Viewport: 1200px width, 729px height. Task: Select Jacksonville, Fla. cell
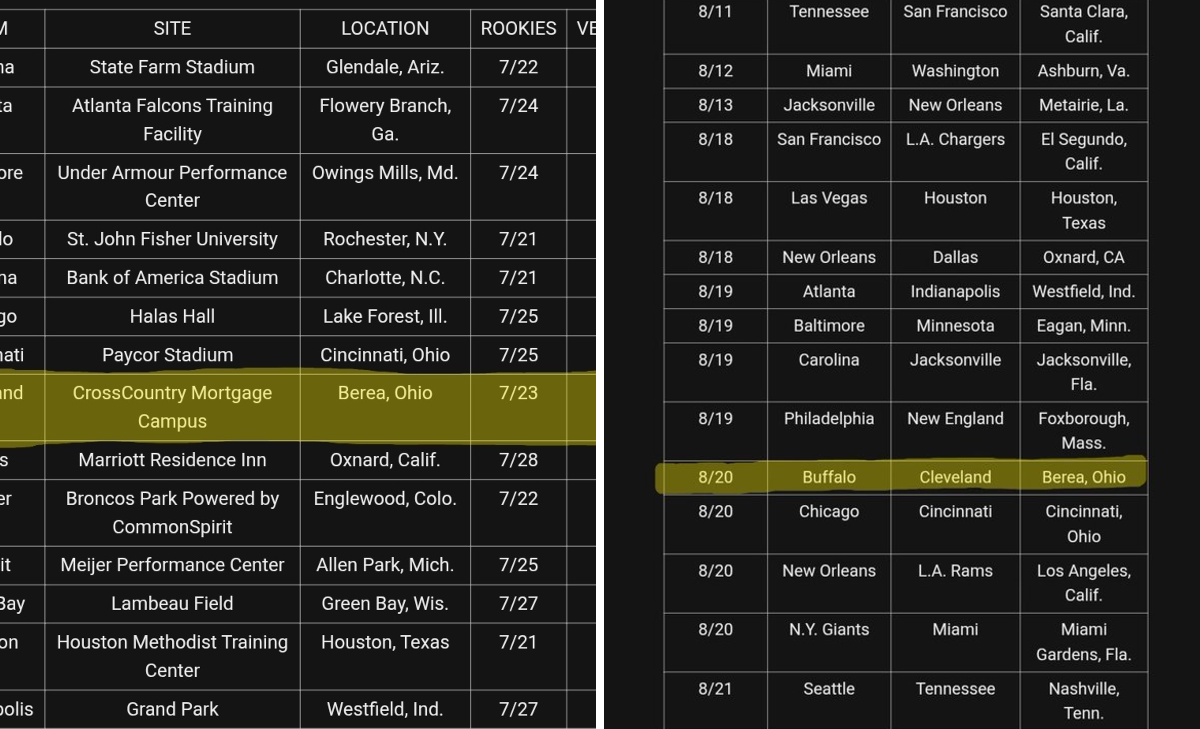(1084, 372)
